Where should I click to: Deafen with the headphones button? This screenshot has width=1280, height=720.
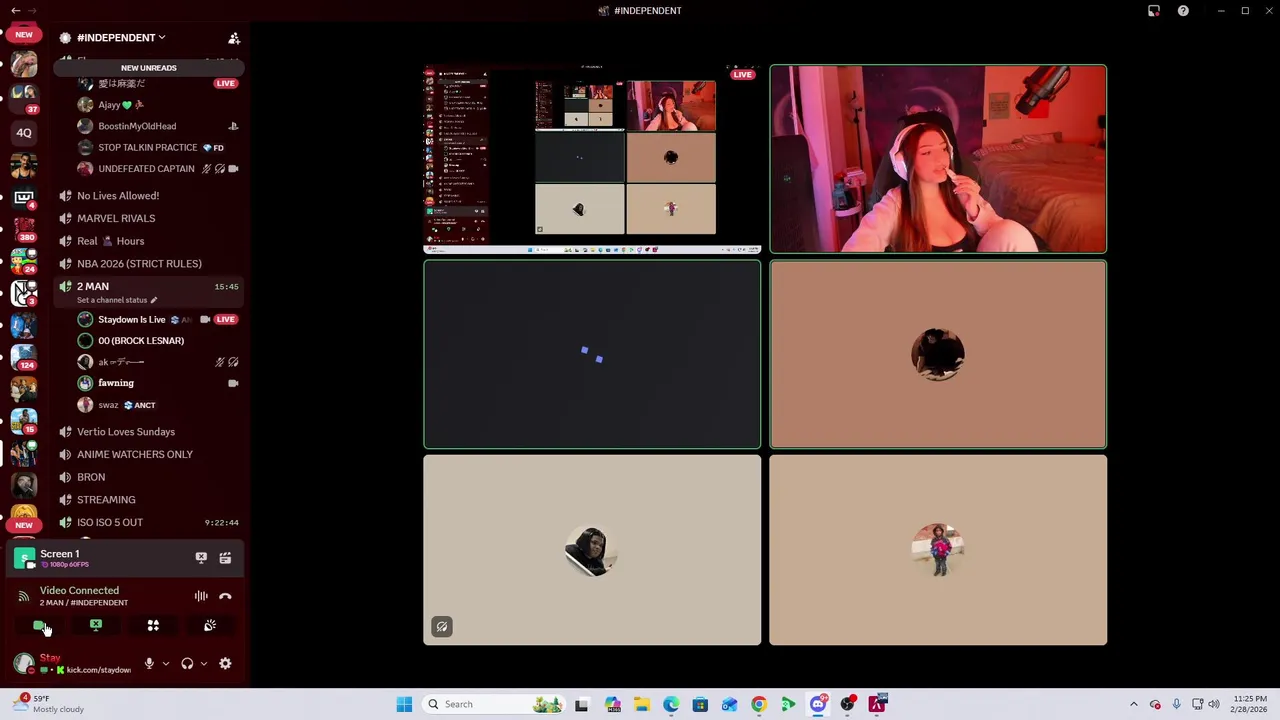(x=187, y=664)
